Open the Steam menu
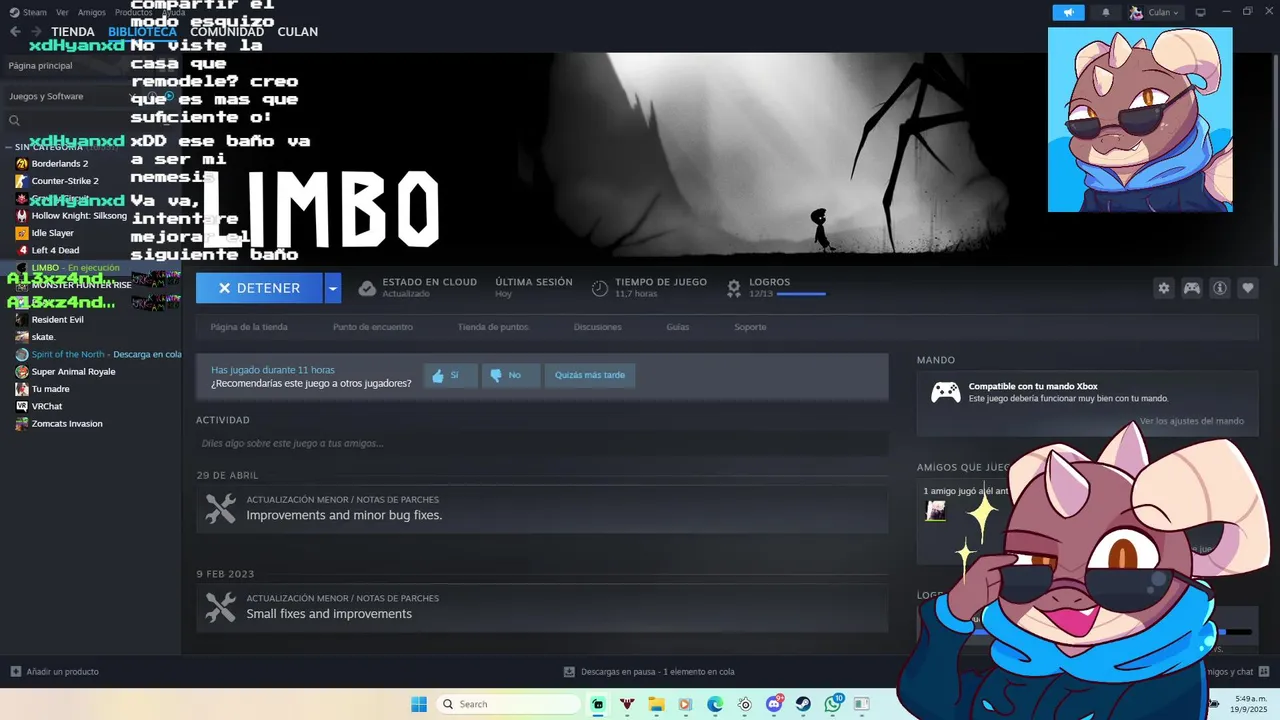The height and width of the screenshot is (720, 1280). tap(29, 12)
